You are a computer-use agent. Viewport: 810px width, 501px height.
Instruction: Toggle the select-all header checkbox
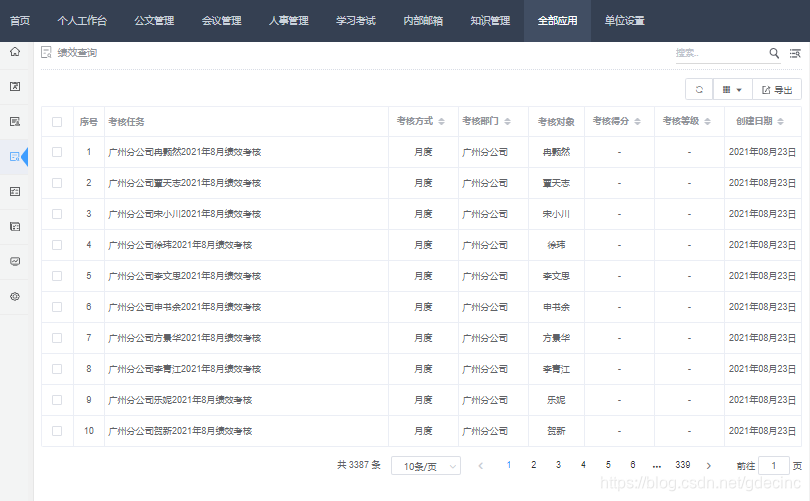click(x=57, y=122)
